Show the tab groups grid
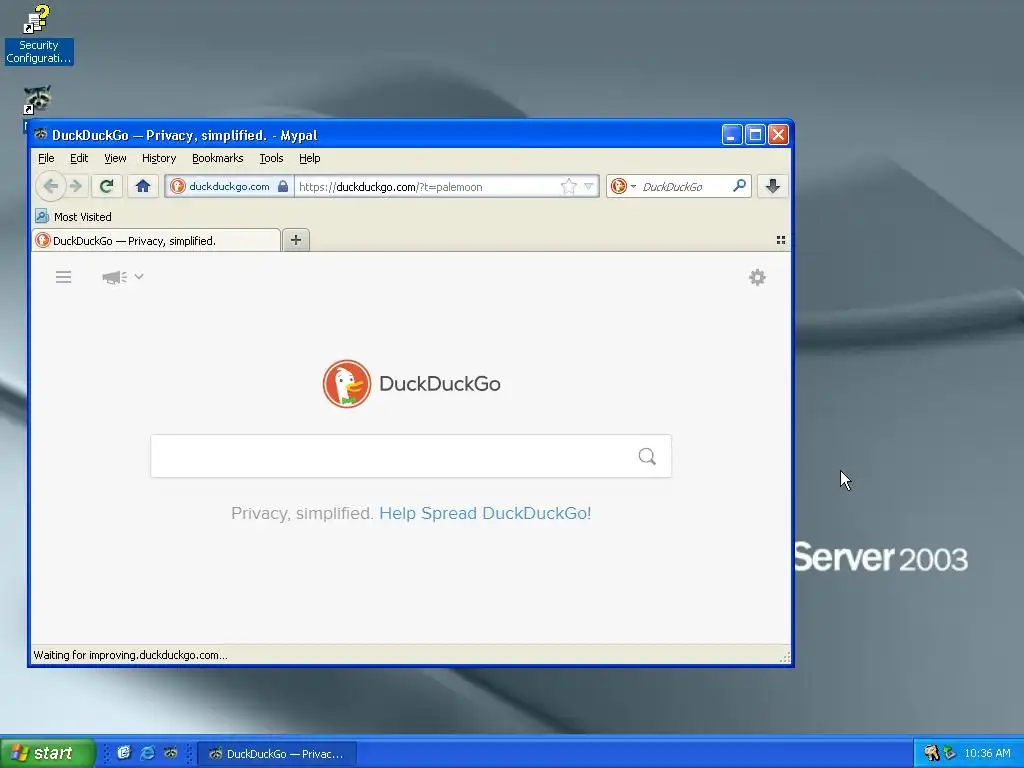This screenshot has width=1024, height=768. [x=780, y=240]
